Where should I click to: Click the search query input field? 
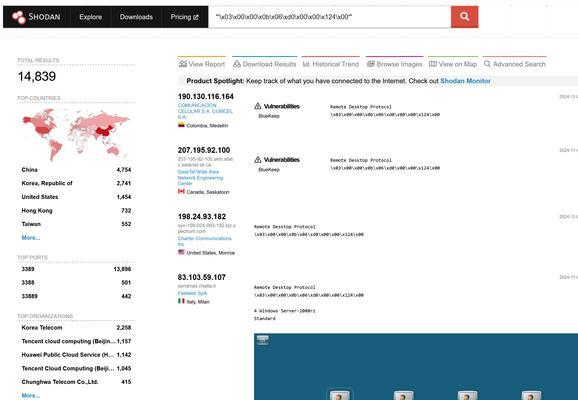tap(329, 17)
